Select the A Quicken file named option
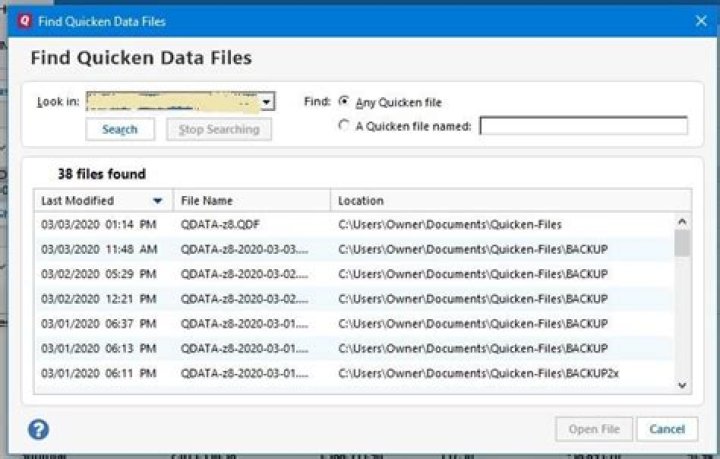Image resolution: width=720 pixels, height=459 pixels. [x=343, y=125]
